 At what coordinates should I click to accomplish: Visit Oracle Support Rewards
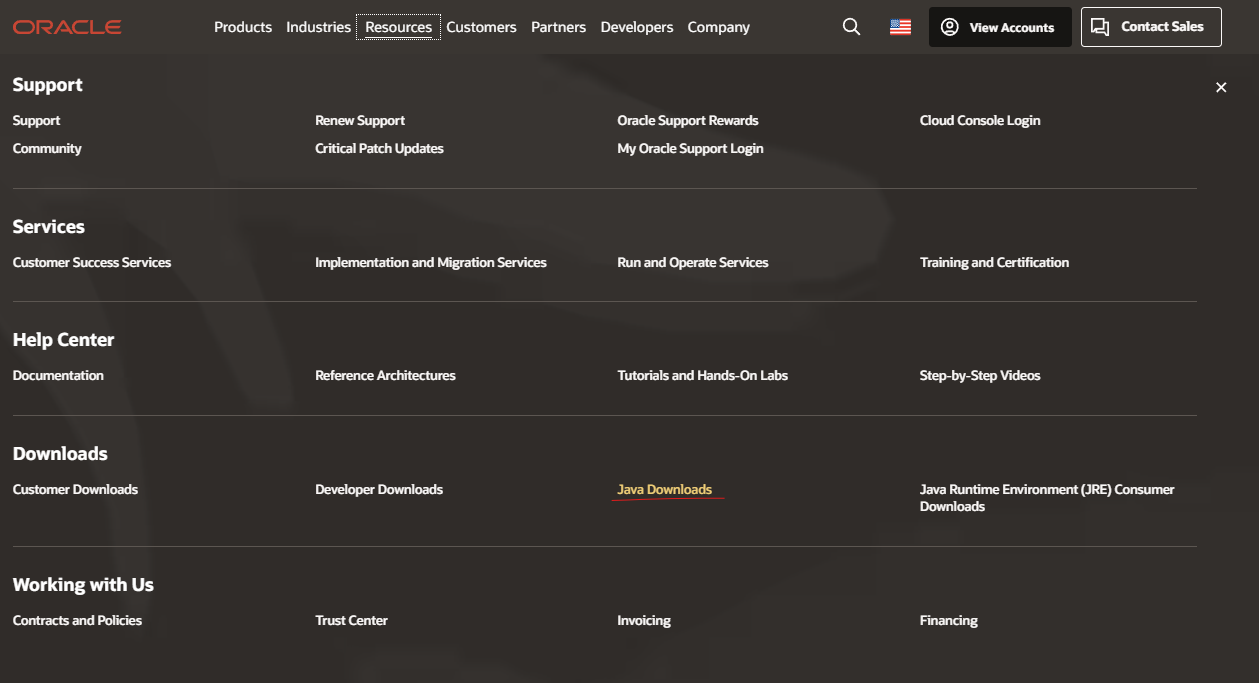pos(688,120)
